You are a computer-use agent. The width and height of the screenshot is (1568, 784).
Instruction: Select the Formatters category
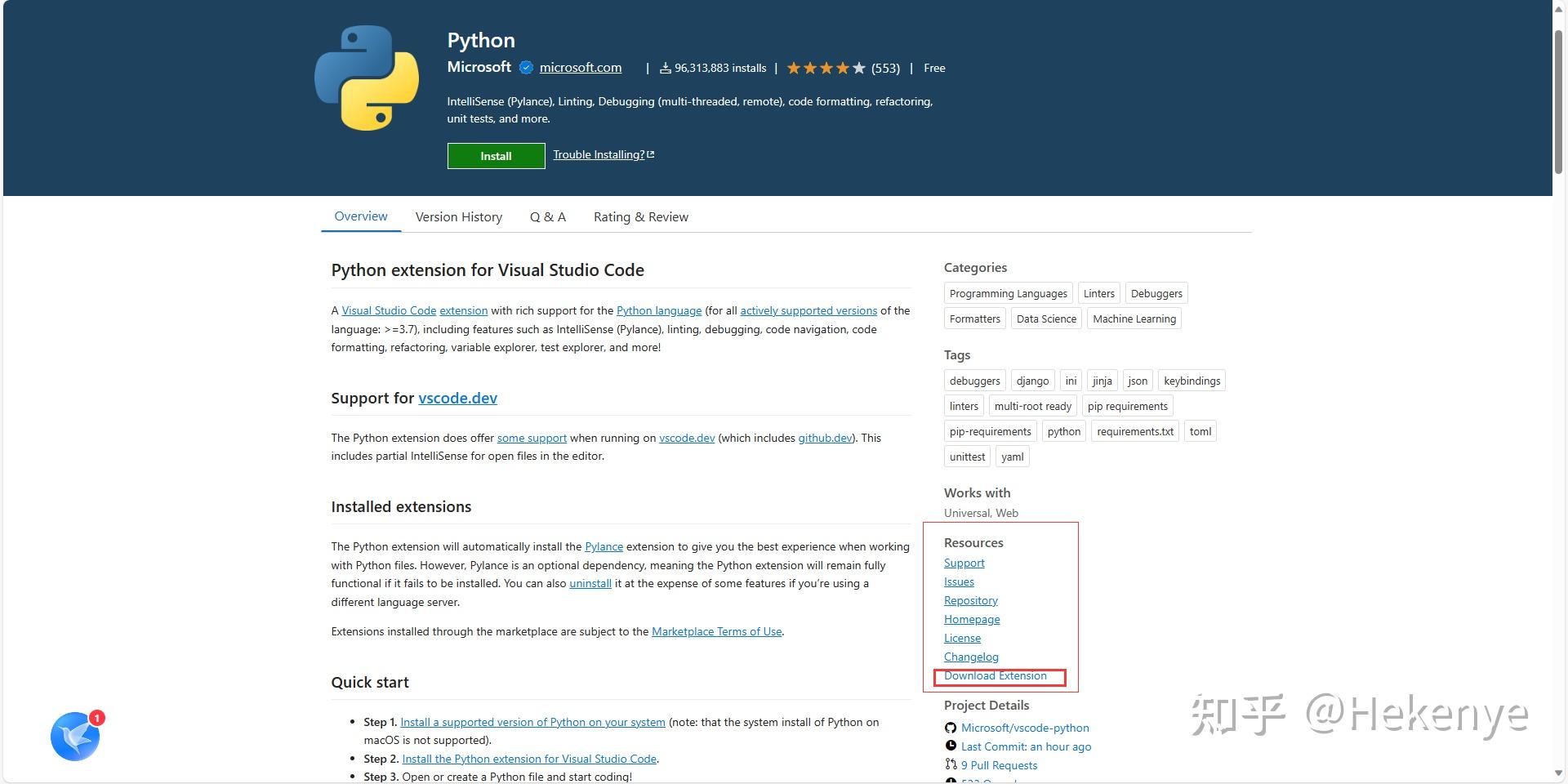pos(975,318)
